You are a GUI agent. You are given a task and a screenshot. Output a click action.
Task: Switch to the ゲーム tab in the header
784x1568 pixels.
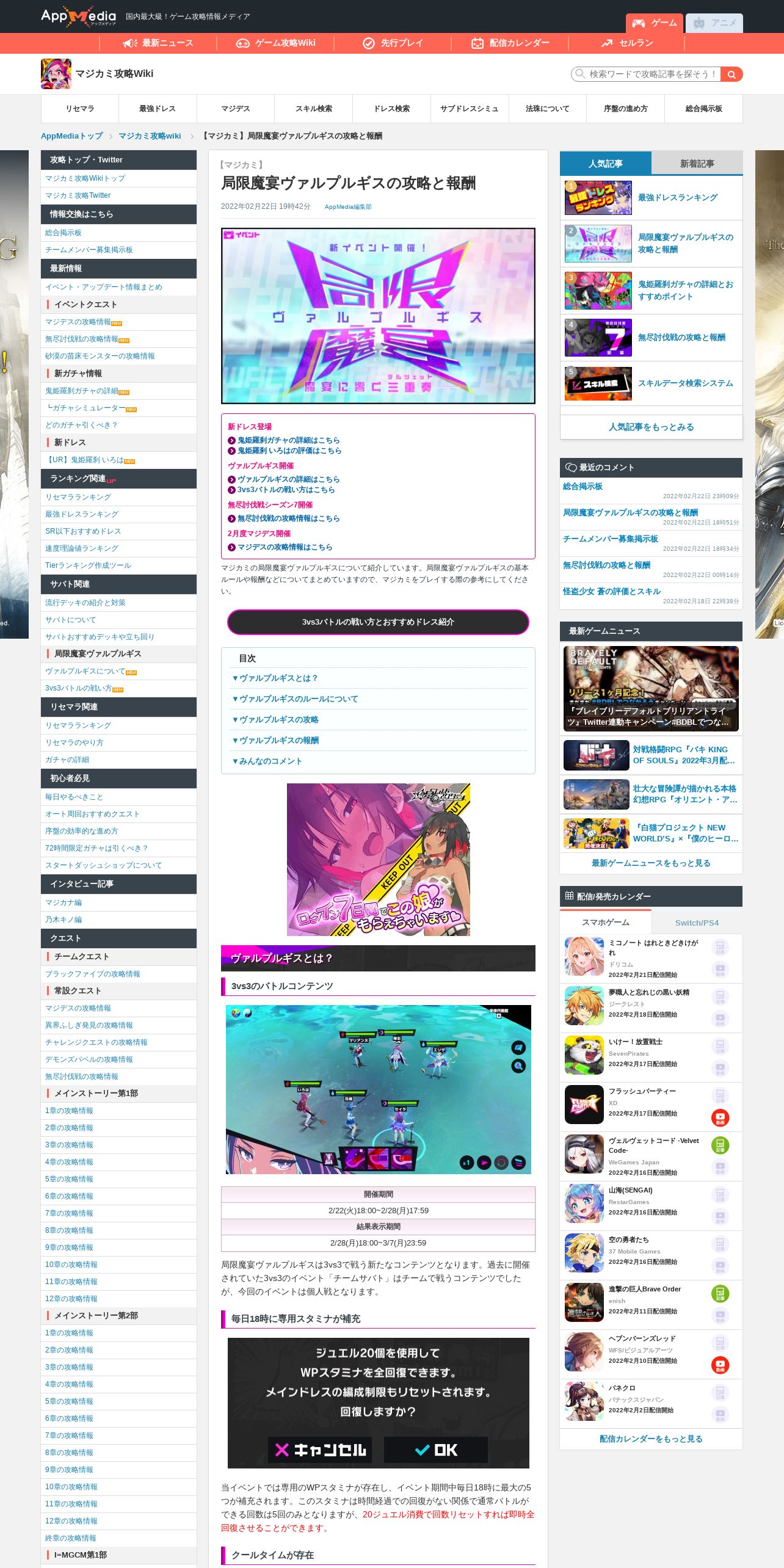[654, 23]
